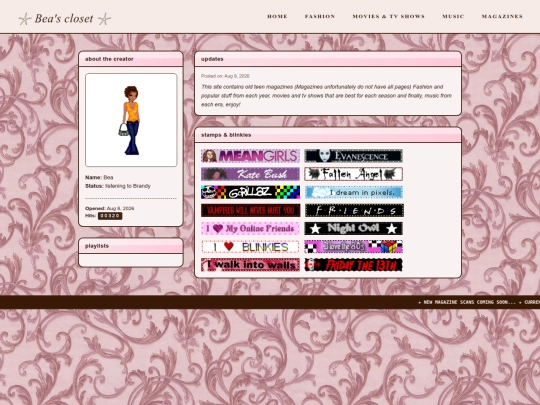This screenshot has width=540, height=405.
Task: Click the 'Name: Bea' line
Action: pos(99,177)
